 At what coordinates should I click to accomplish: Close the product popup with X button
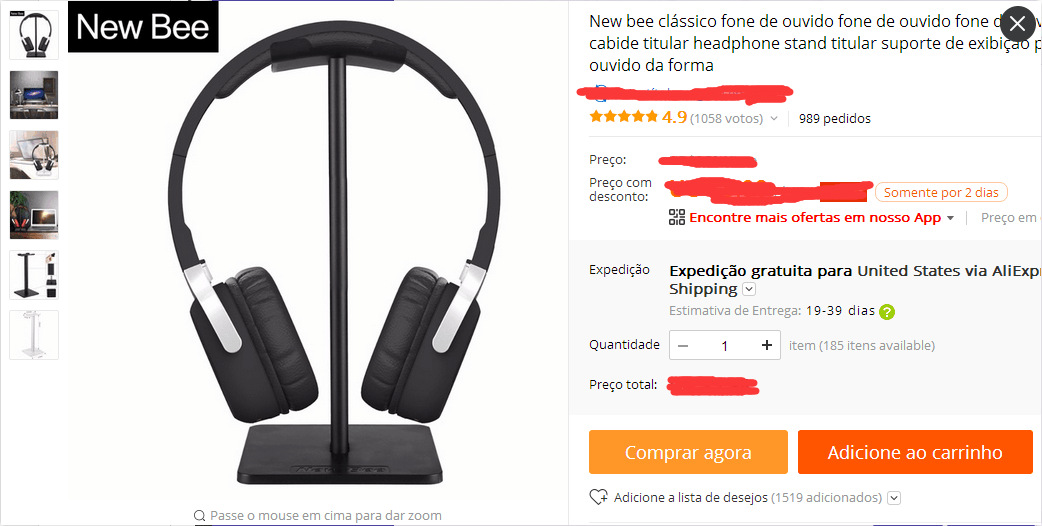1017,25
